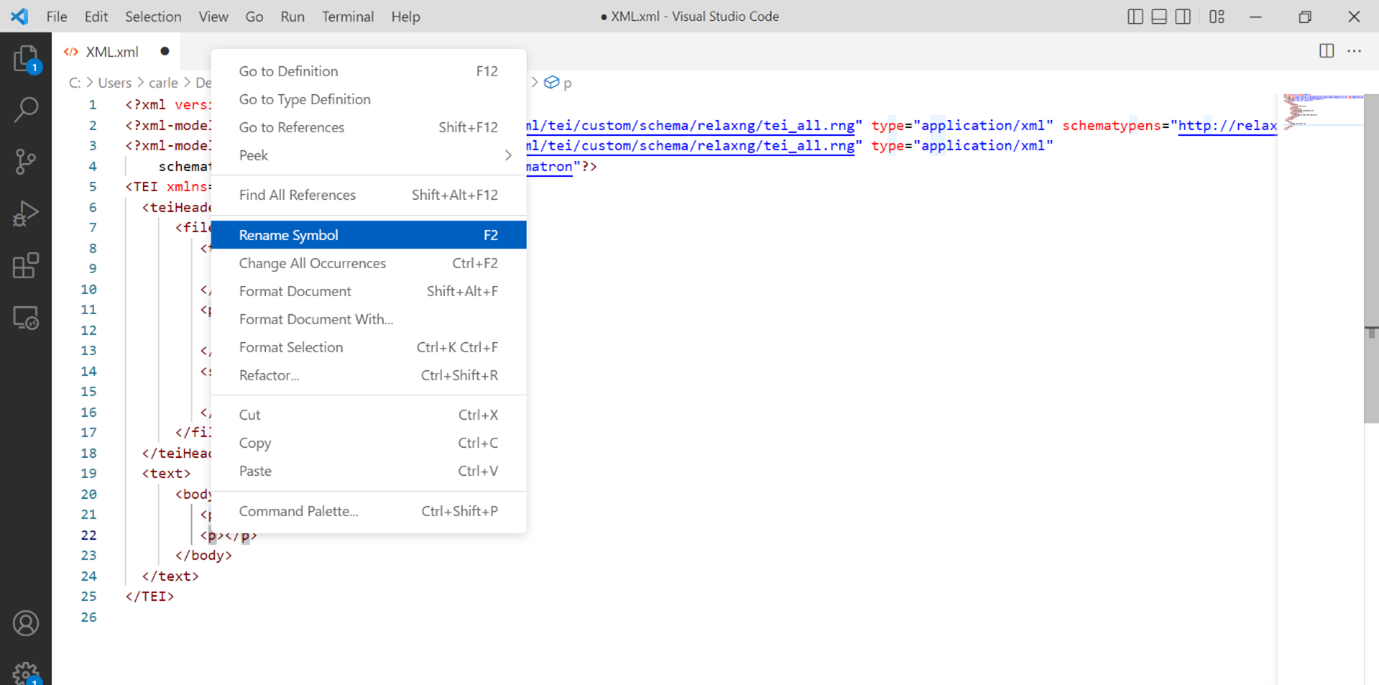Click line number 25
Screen dimensions: 1379x685
(x=89, y=596)
